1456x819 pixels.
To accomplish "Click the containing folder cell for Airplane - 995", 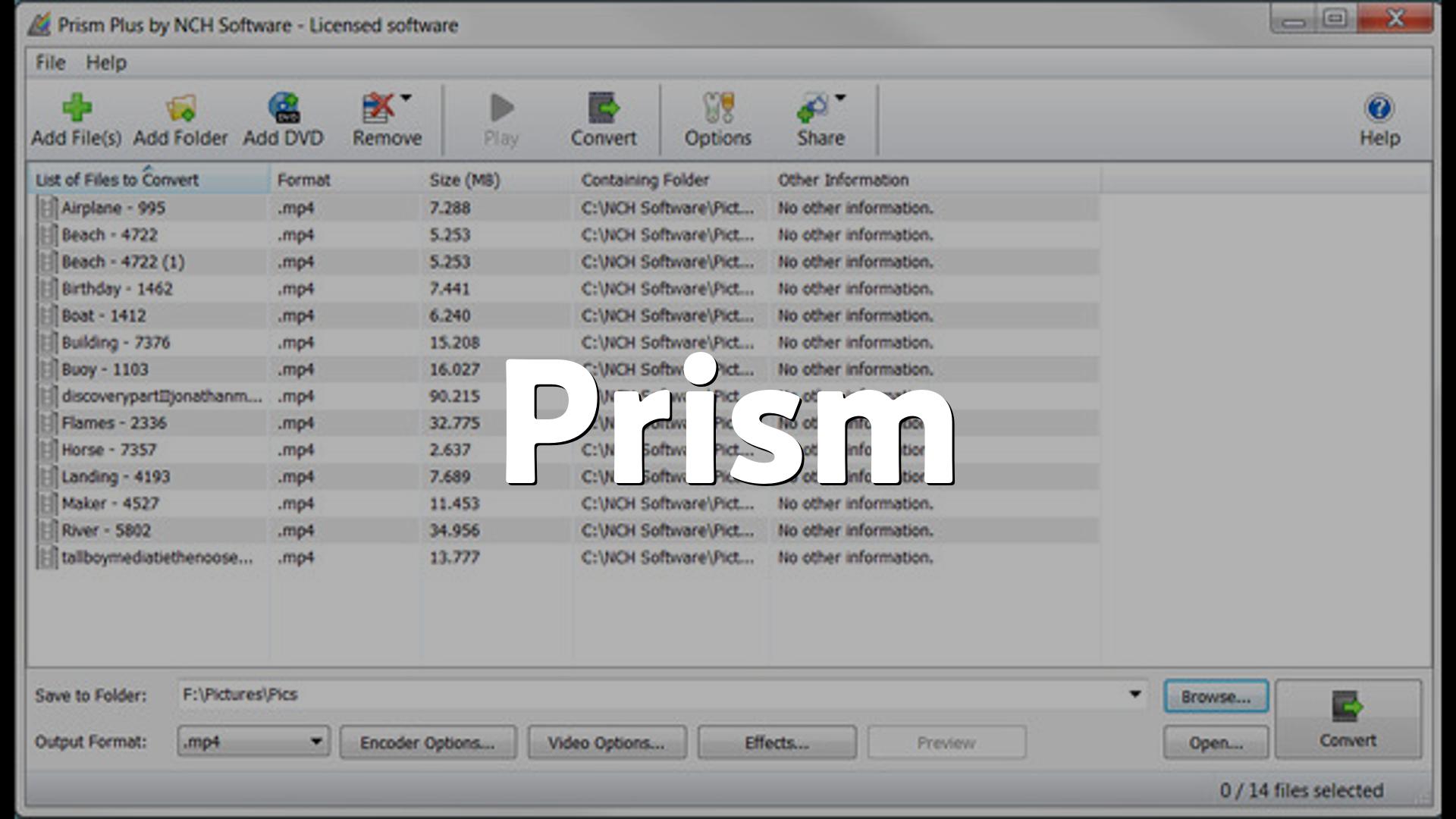I will pos(667,208).
